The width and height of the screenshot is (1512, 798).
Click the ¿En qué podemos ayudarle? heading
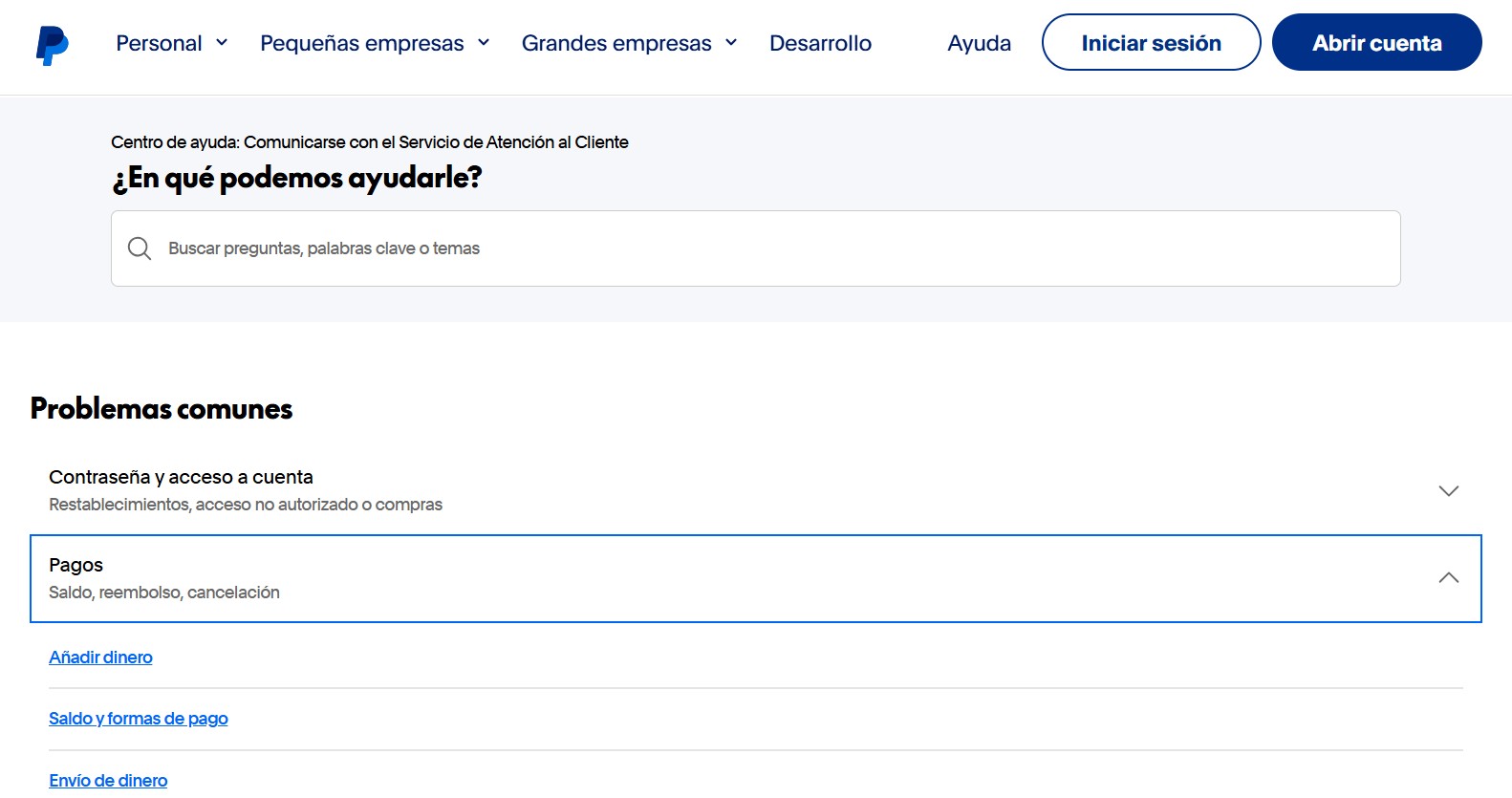point(297,178)
